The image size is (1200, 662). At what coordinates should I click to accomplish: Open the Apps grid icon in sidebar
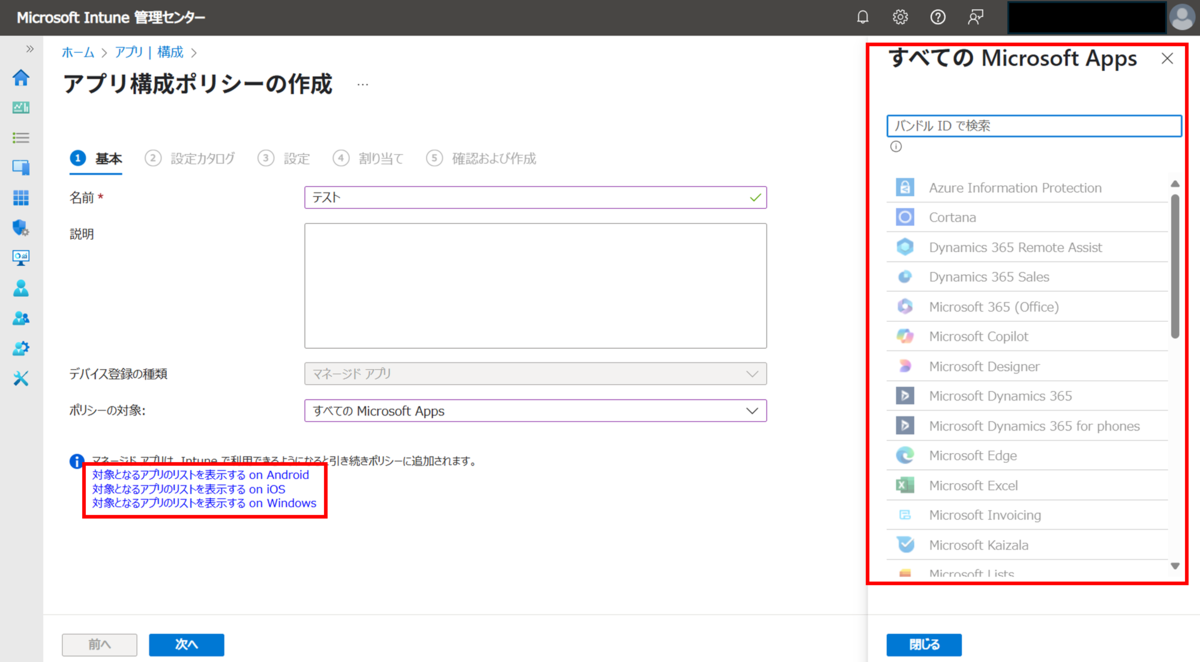coord(20,198)
